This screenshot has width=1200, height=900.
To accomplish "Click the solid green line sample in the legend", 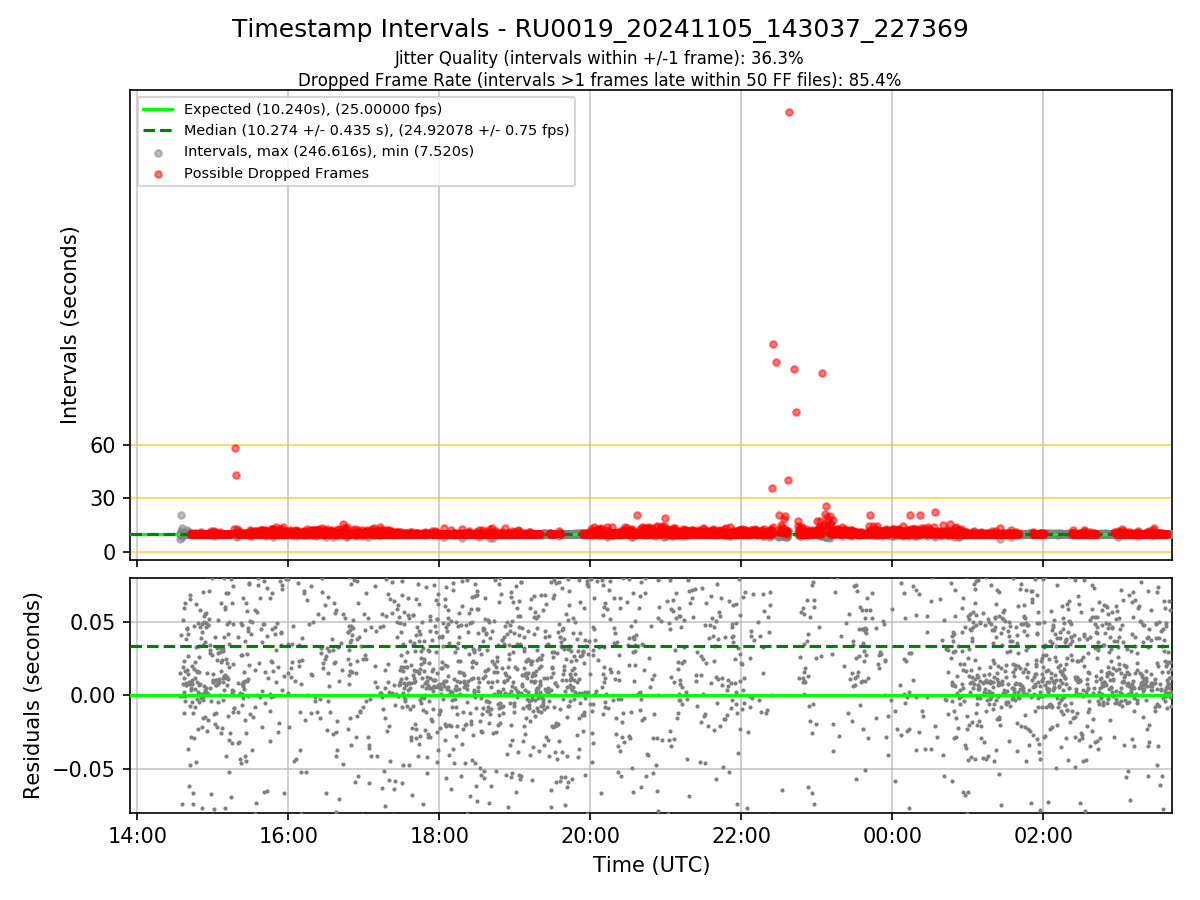I will click(x=159, y=109).
